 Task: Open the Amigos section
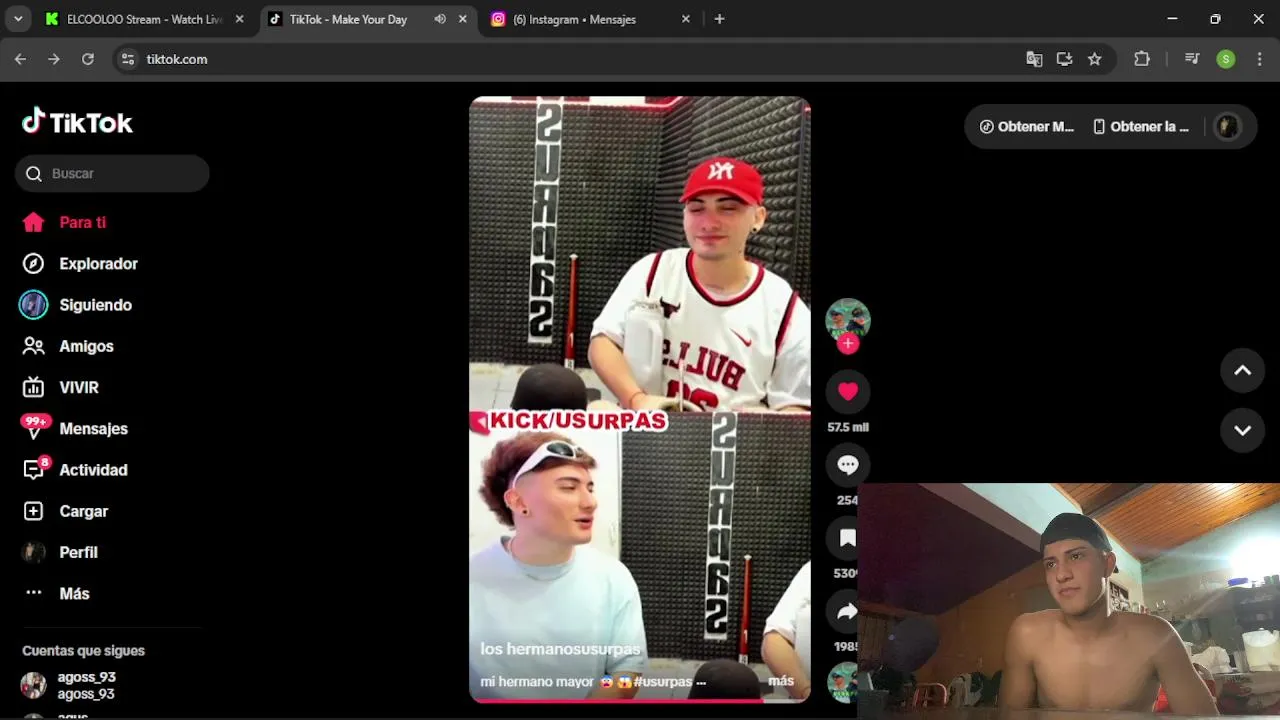click(68, 346)
